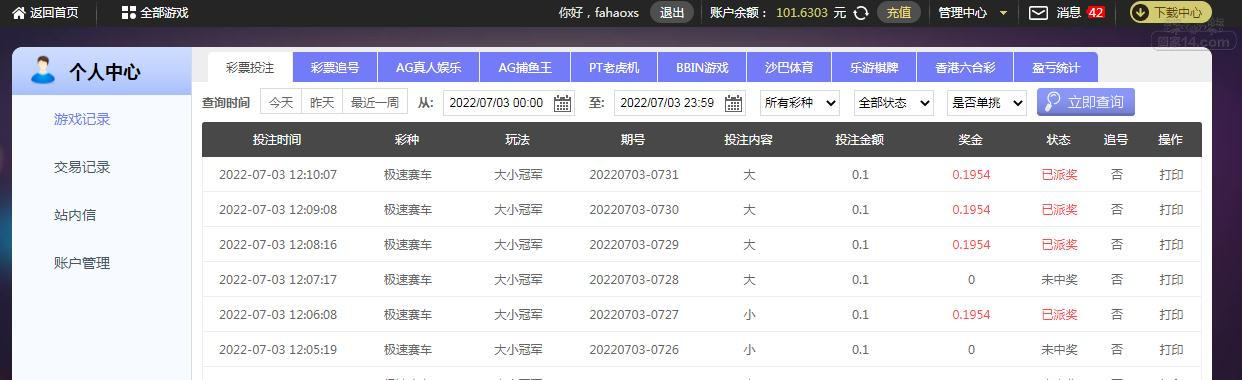Expand the 管理中心 dropdown arrow

[1004, 13]
